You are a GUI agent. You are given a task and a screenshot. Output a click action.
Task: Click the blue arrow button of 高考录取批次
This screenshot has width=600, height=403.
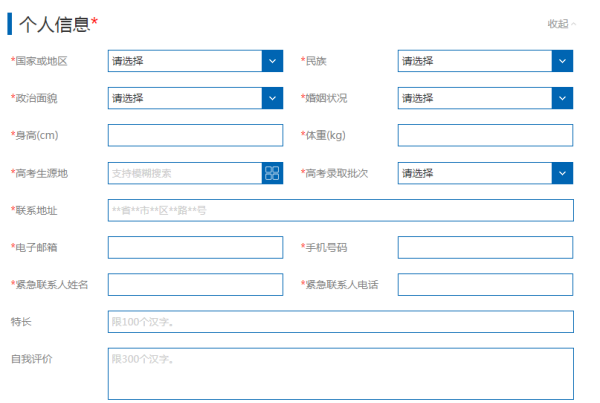(x=562, y=173)
